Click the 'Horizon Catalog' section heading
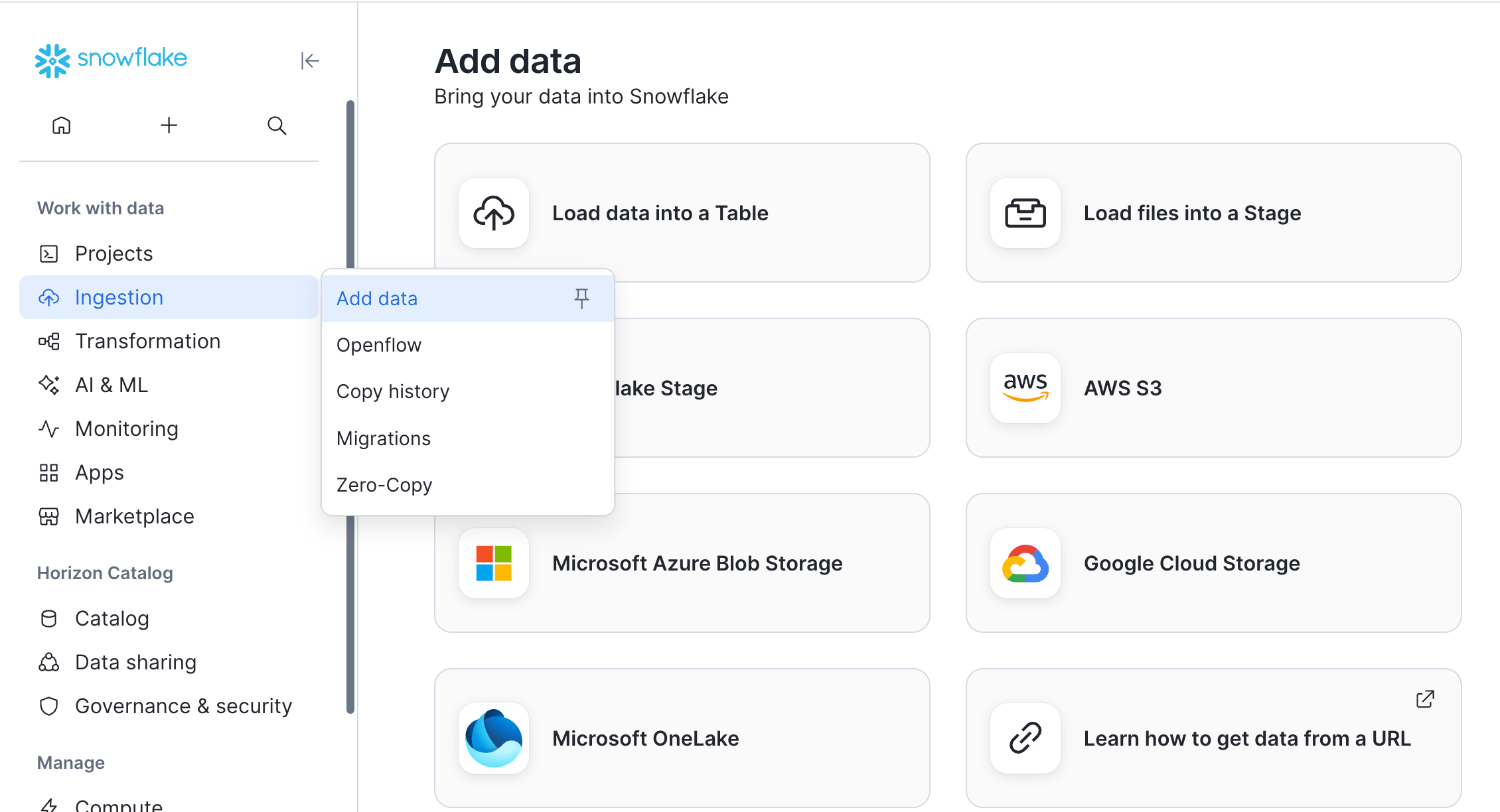The height and width of the screenshot is (812, 1500). (x=105, y=573)
